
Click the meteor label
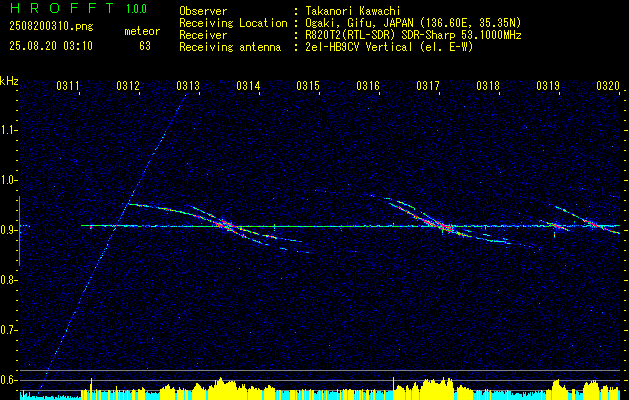click(x=142, y=31)
